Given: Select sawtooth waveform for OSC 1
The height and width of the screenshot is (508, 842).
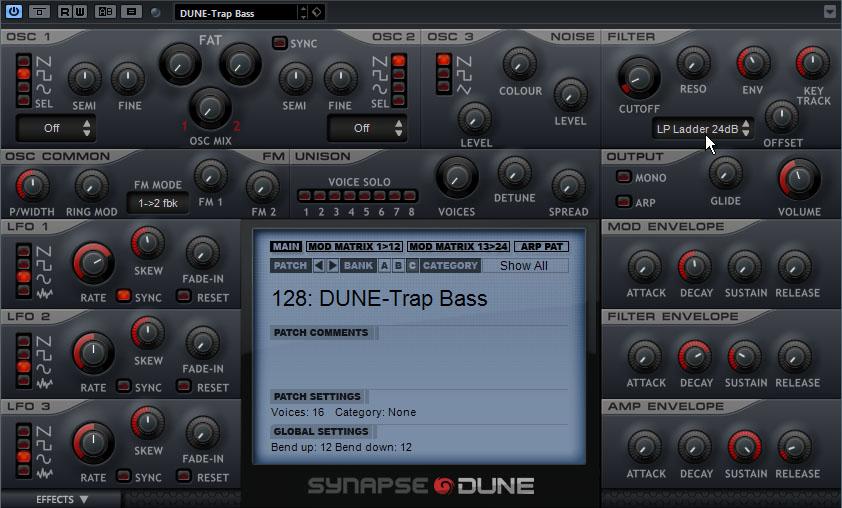Looking at the screenshot, I should coord(23,61).
